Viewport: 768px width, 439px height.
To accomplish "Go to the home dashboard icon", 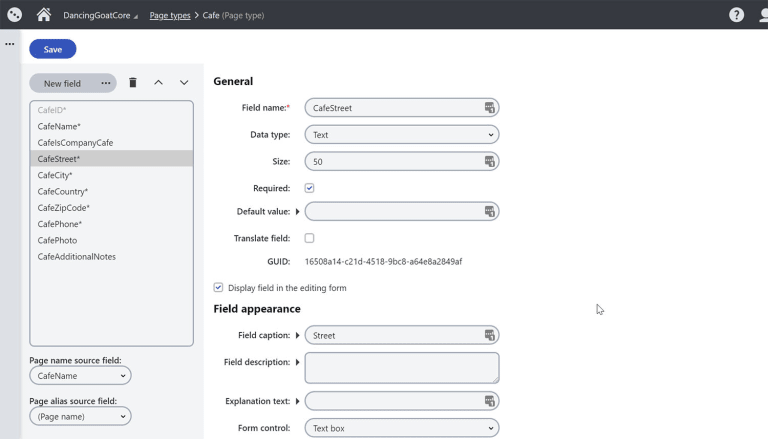I will (44, 15).
